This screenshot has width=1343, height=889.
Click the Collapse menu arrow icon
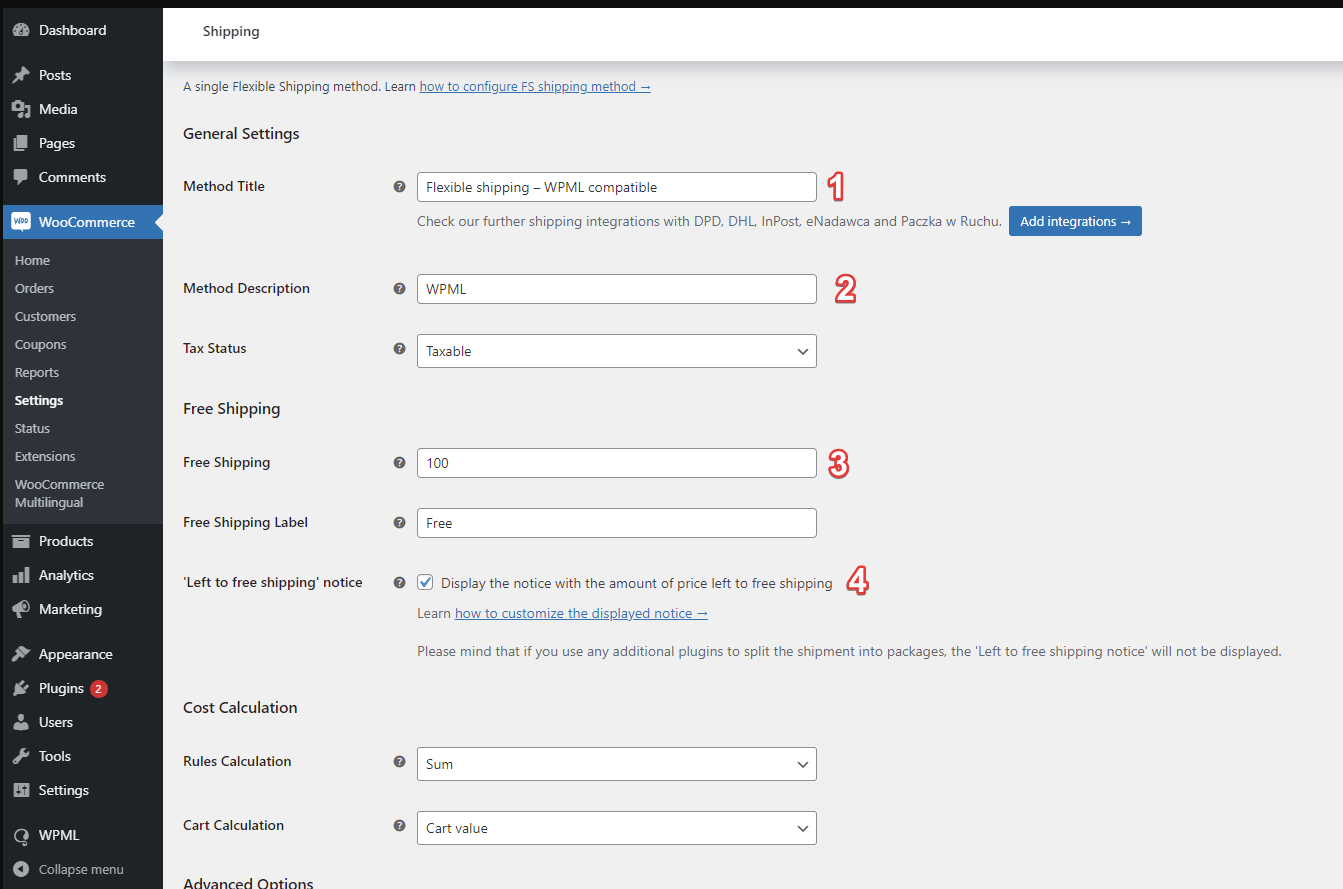(21, 869)
